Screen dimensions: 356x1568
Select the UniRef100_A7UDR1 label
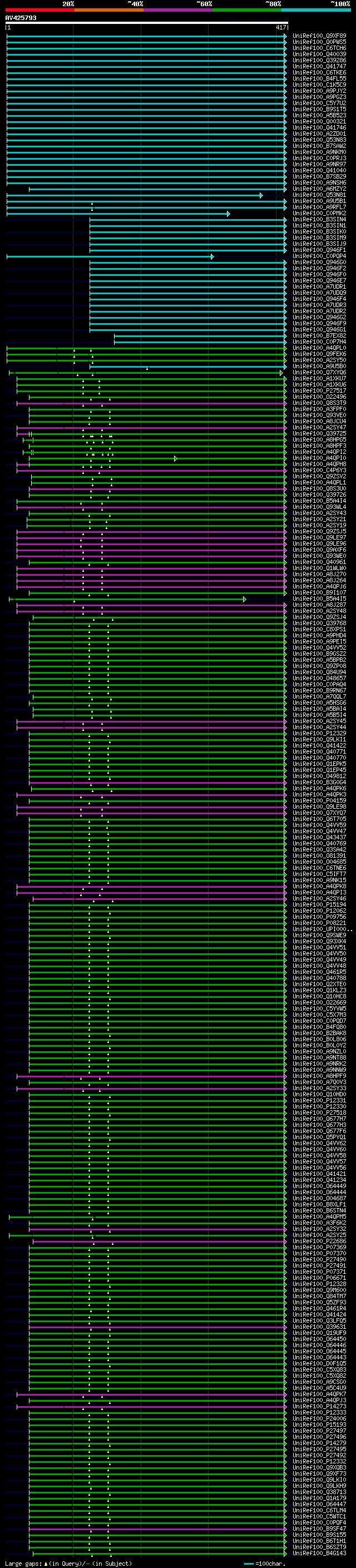tap(319, 286)
